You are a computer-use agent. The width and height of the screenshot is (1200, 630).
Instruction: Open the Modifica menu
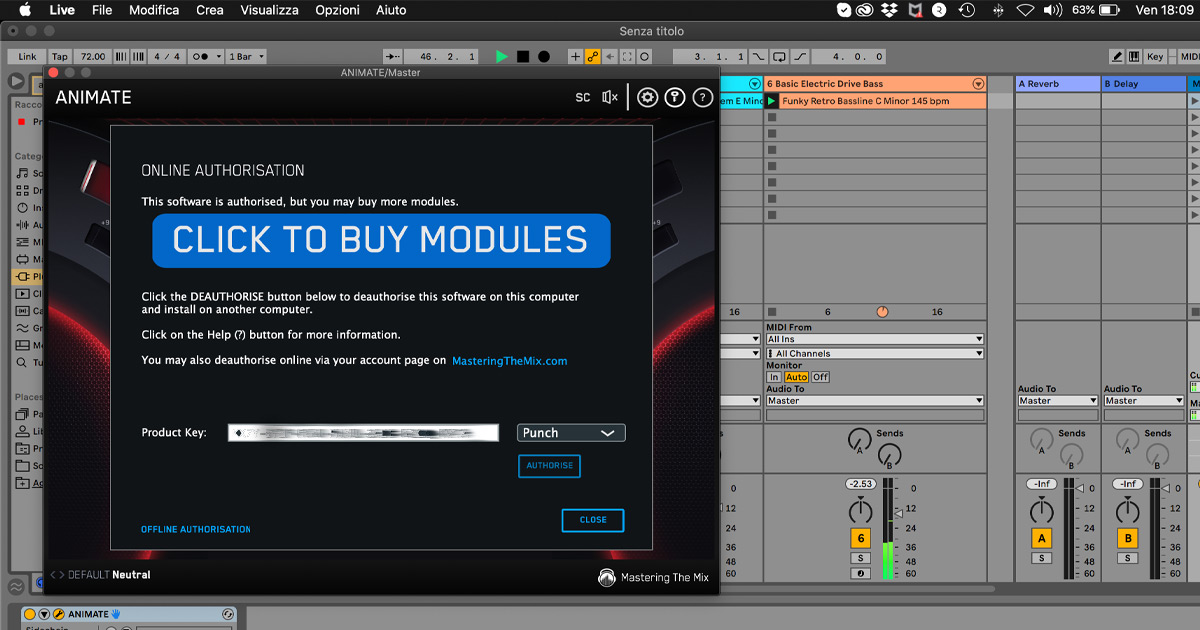point(154,10)
